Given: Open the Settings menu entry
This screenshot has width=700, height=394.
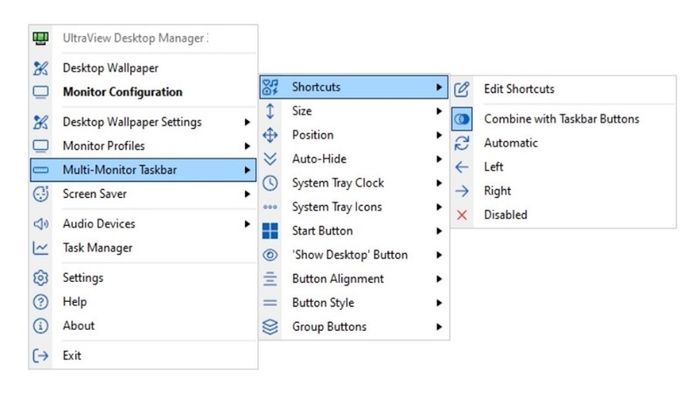Looking at the screenshot, I should 143,278.
